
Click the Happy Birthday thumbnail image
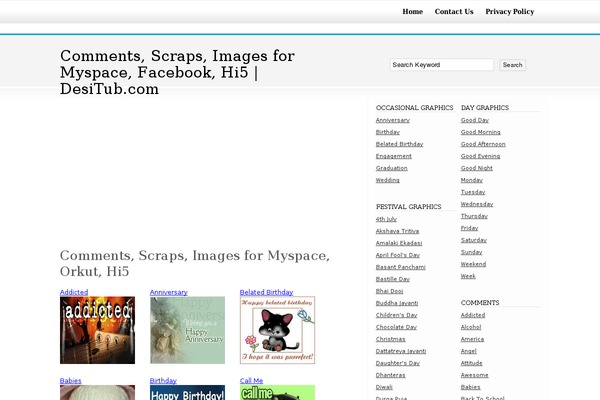[x=188, y=392]
